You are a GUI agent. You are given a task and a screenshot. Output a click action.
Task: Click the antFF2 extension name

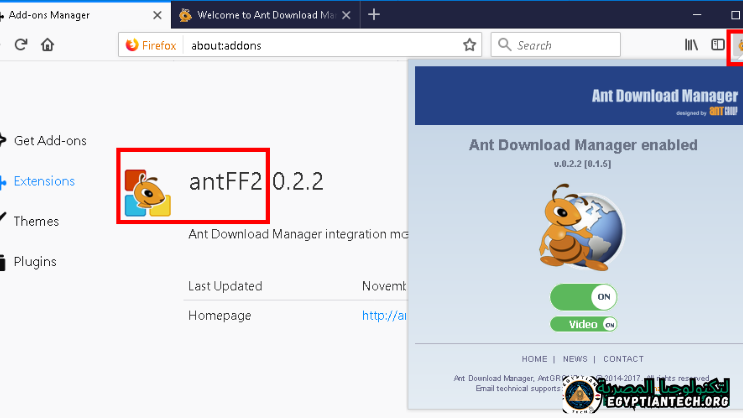(x=225, y=182)
